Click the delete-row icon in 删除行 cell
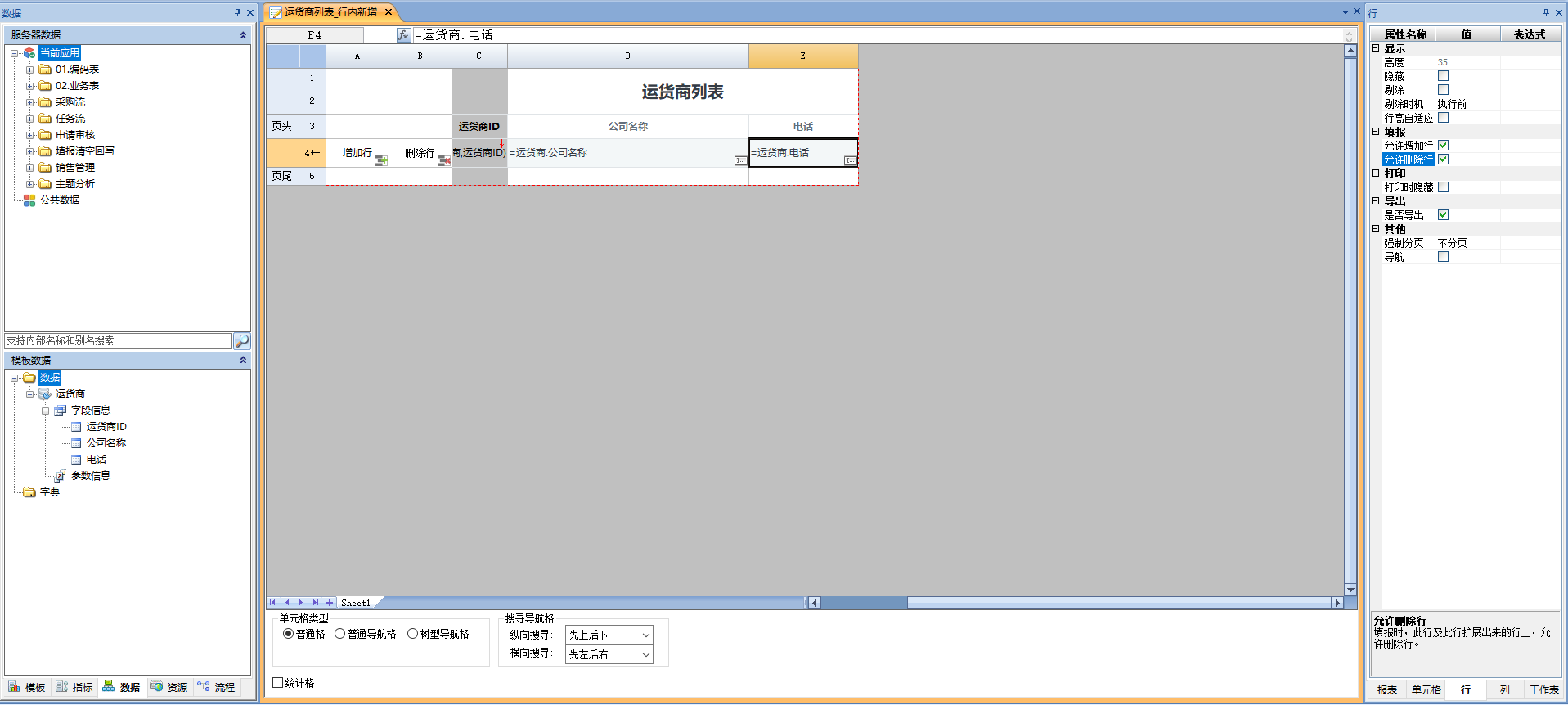Image resolution: width=1568 pixels, height=705 pixels. tap(444, 160)
